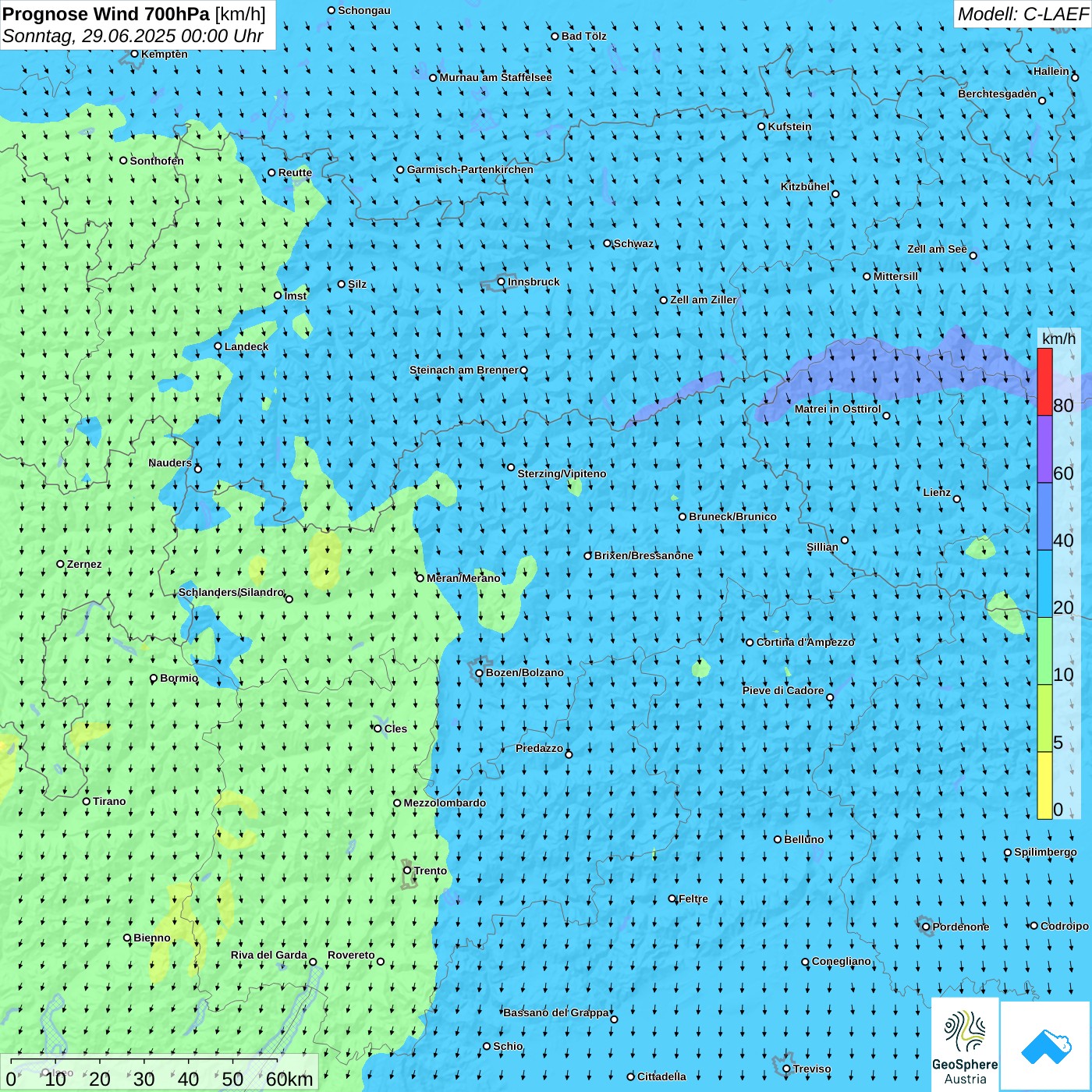Click the red 80 km/h legend swatch

[x=1044, y=381]
